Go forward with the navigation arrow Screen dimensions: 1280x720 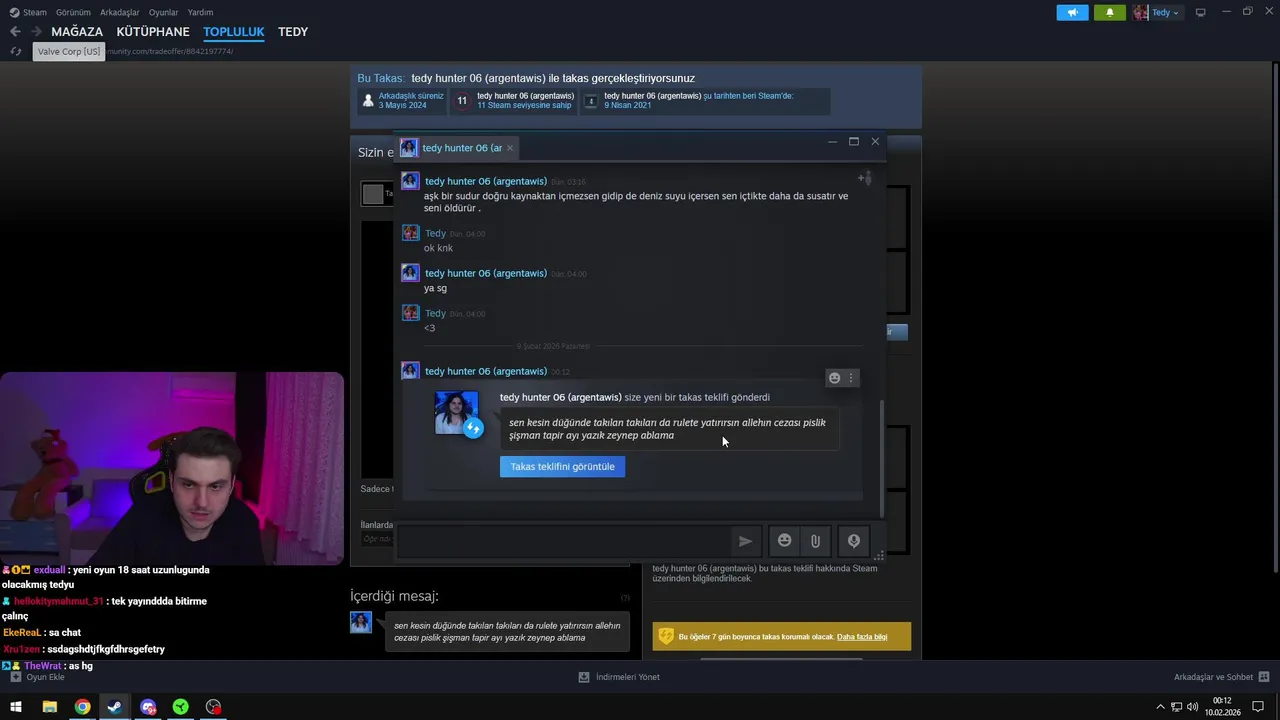(x=36, y=32)
